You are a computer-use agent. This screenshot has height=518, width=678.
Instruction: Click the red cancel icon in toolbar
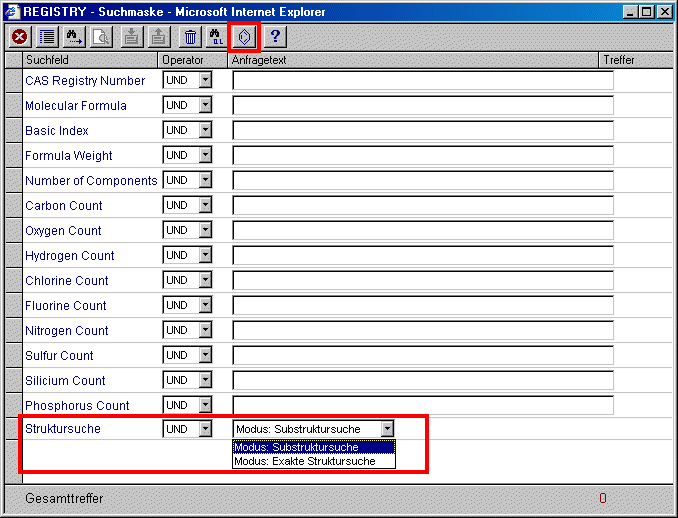(x=19, y=37)
